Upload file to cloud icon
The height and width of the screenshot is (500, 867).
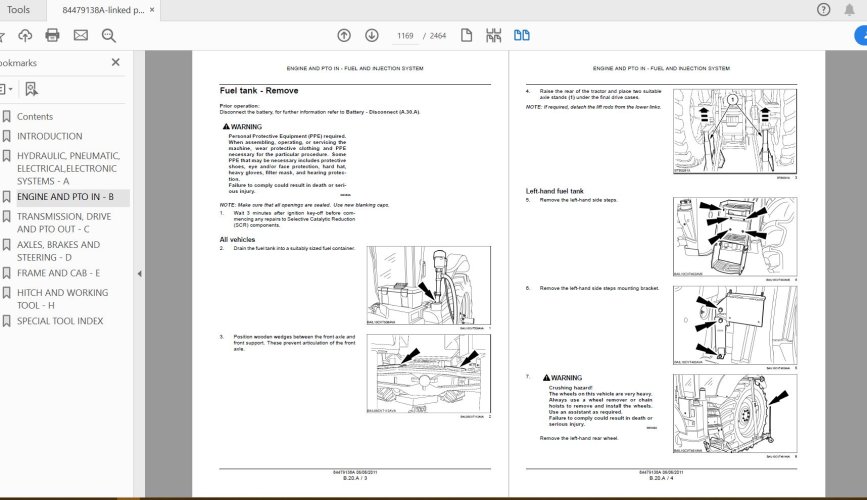(x=25, y=35)
